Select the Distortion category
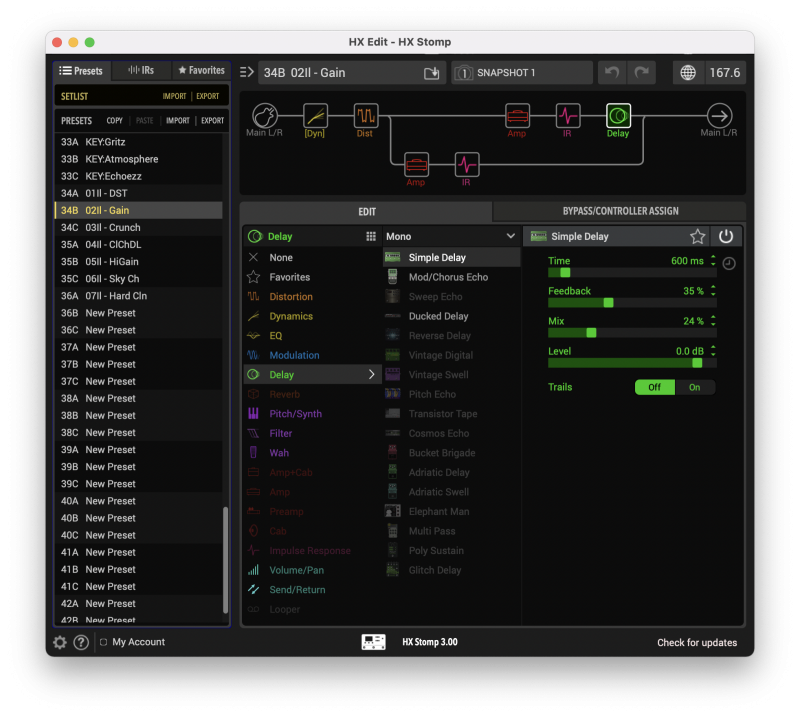The height and width of the screenshot is (717, 800). click(x=312, y=296)
